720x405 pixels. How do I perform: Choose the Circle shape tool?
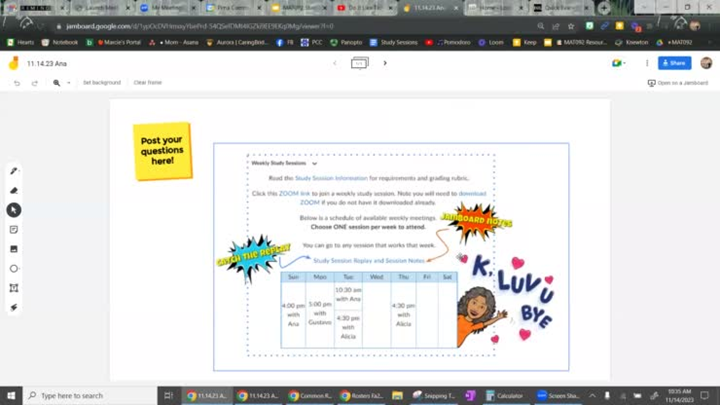click(x=14, y=268)
